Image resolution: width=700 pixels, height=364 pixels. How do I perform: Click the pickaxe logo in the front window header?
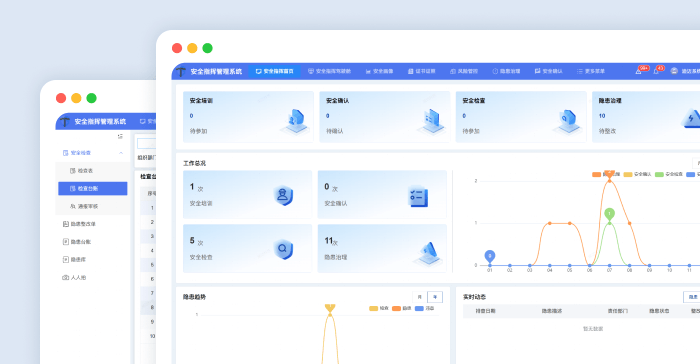[x=181, y=71]
